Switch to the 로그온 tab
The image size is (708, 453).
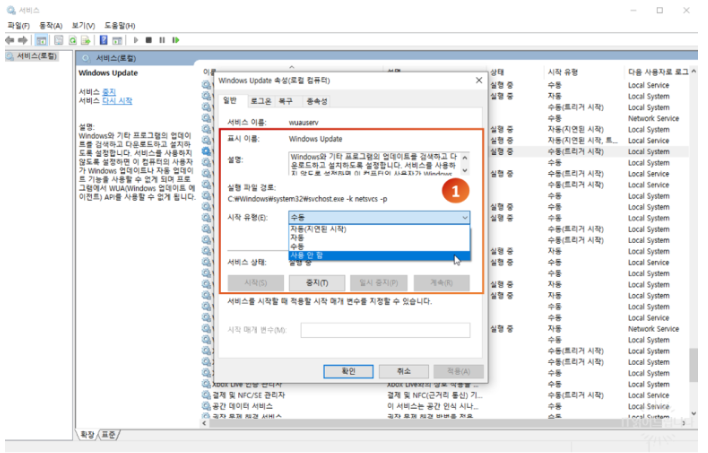(261, 101)
